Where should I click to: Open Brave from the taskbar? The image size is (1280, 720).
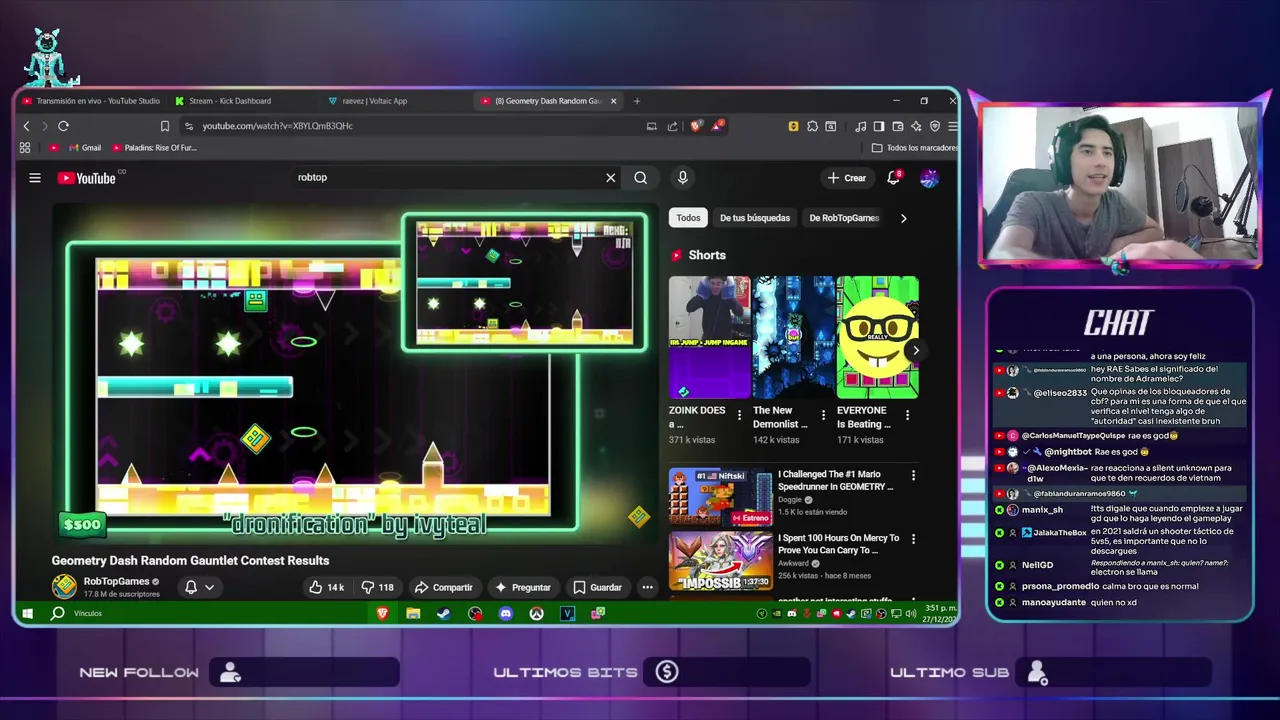tap(382, 613)
